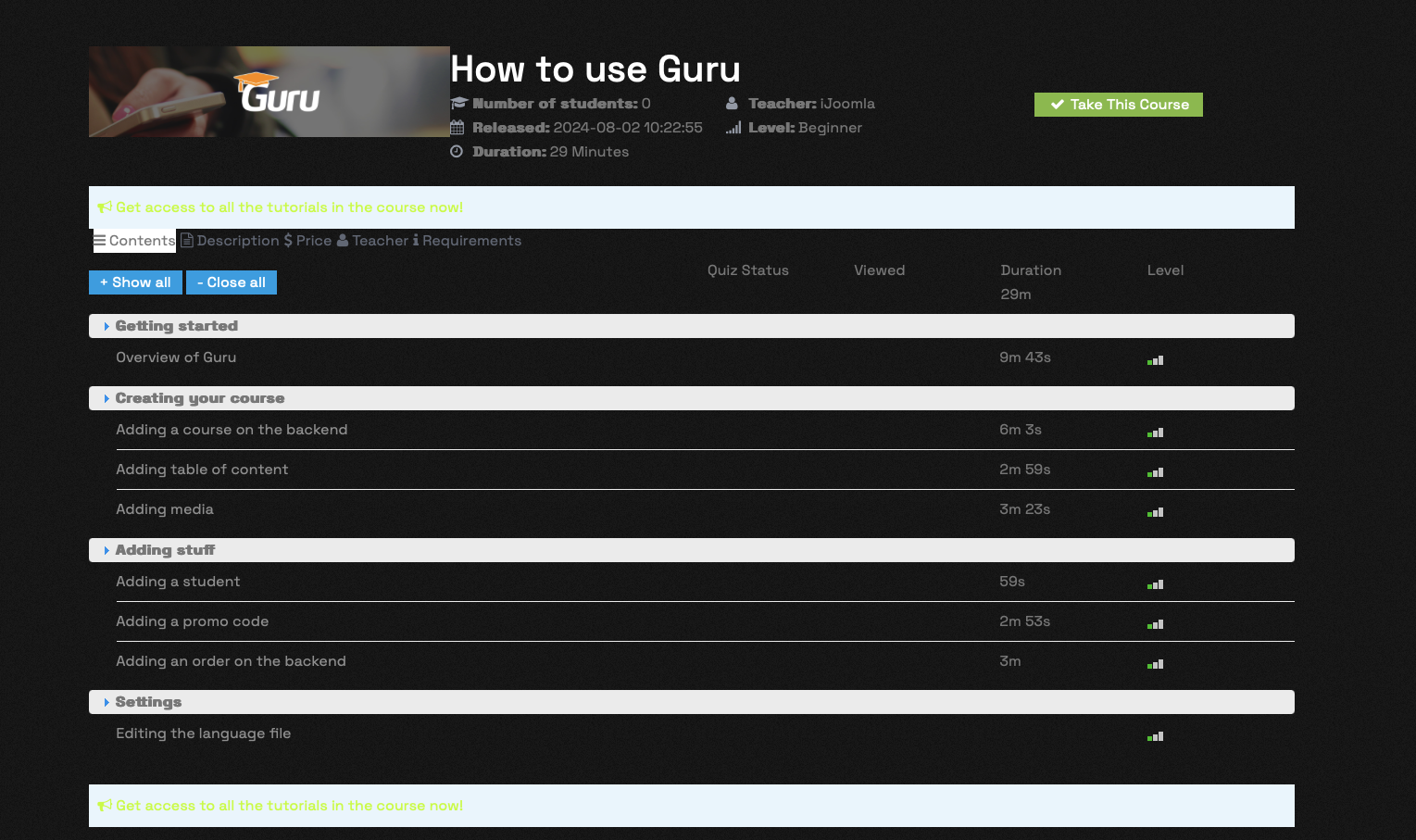This screenshot has height=840, width=1416.
Task: Click the signal bars icon beside Level
Action: tap(733, 128)
